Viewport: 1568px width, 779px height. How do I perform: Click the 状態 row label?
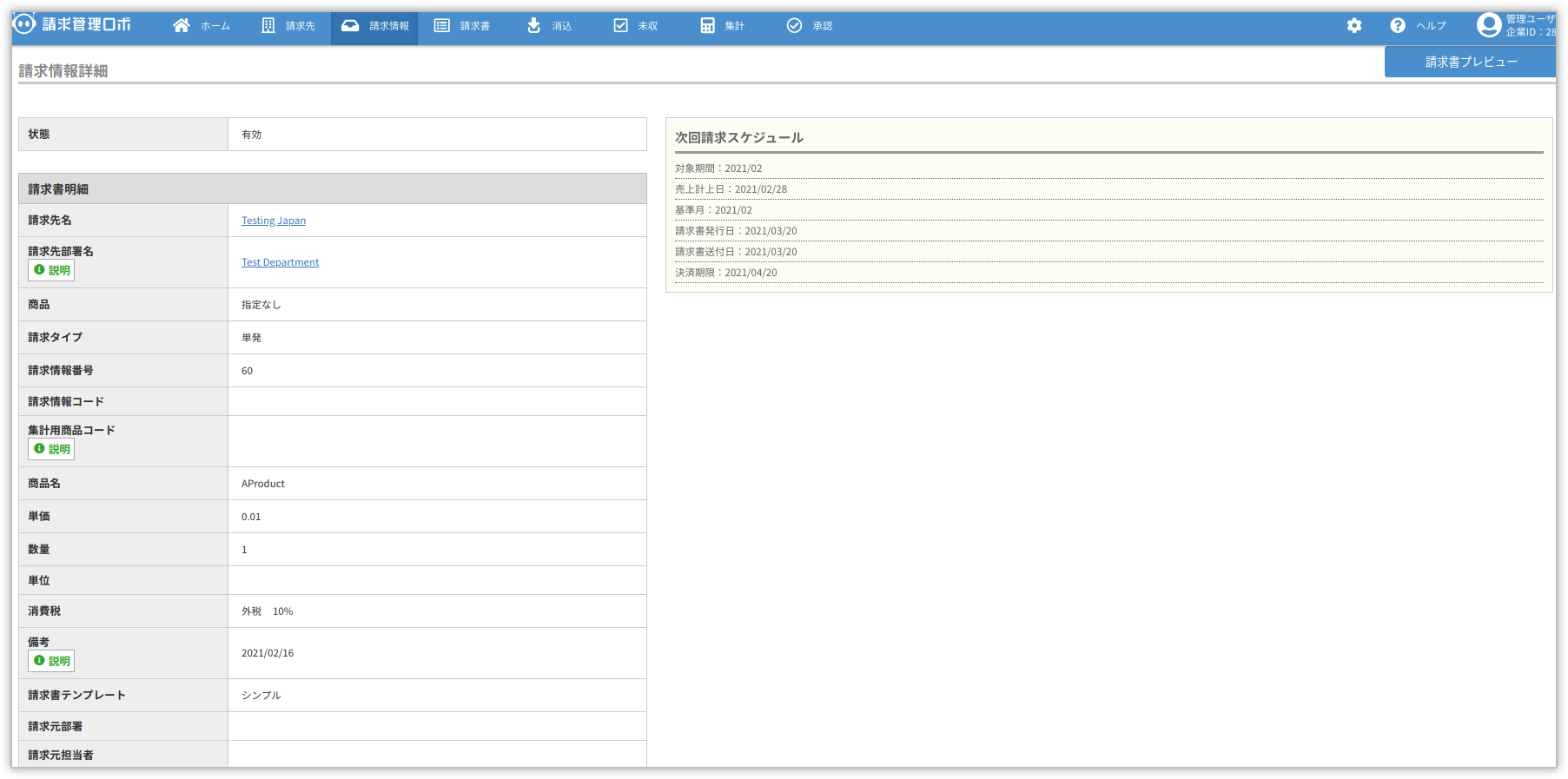39,135
